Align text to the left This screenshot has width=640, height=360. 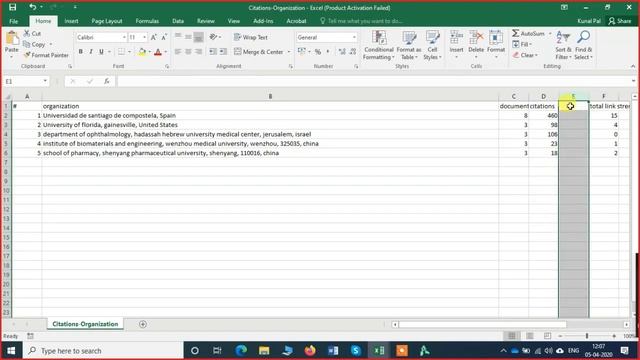pyautogui.click(x=178, y=52)
